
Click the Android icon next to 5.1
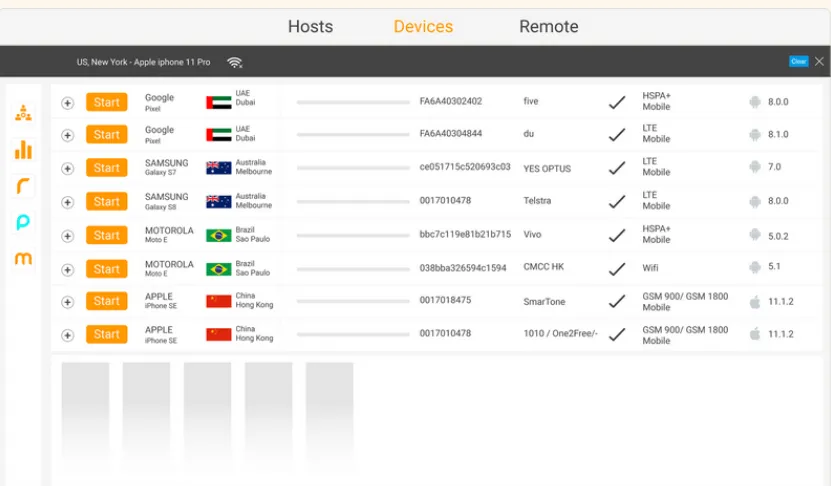point(755,267)
